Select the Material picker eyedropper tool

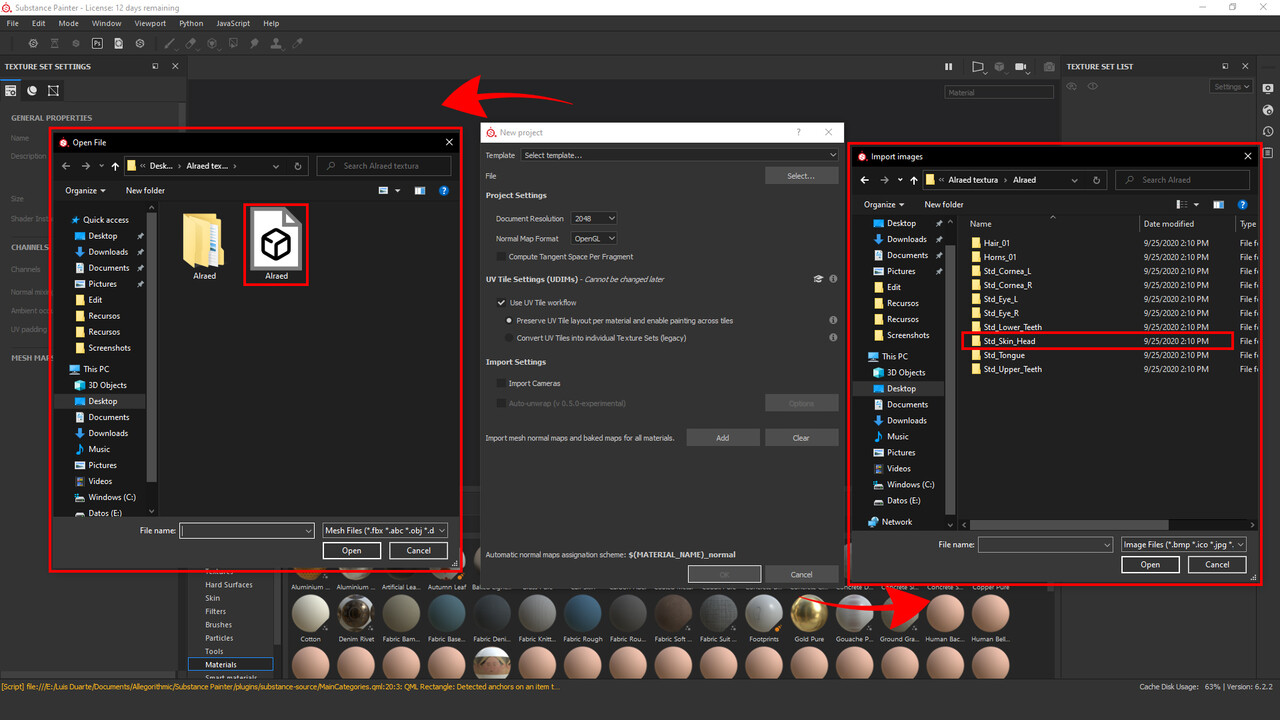point(297,44)
